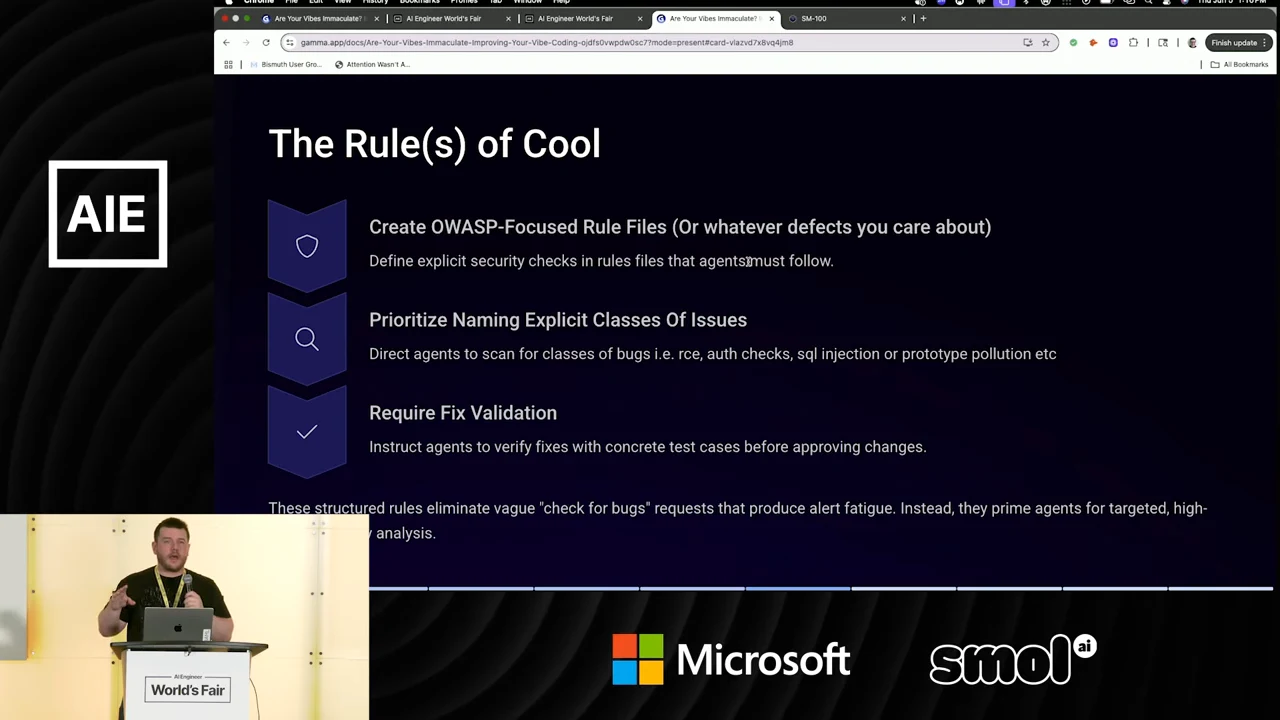
Task: Reload the Gamma presentation page
Action: tap(266, 42)
